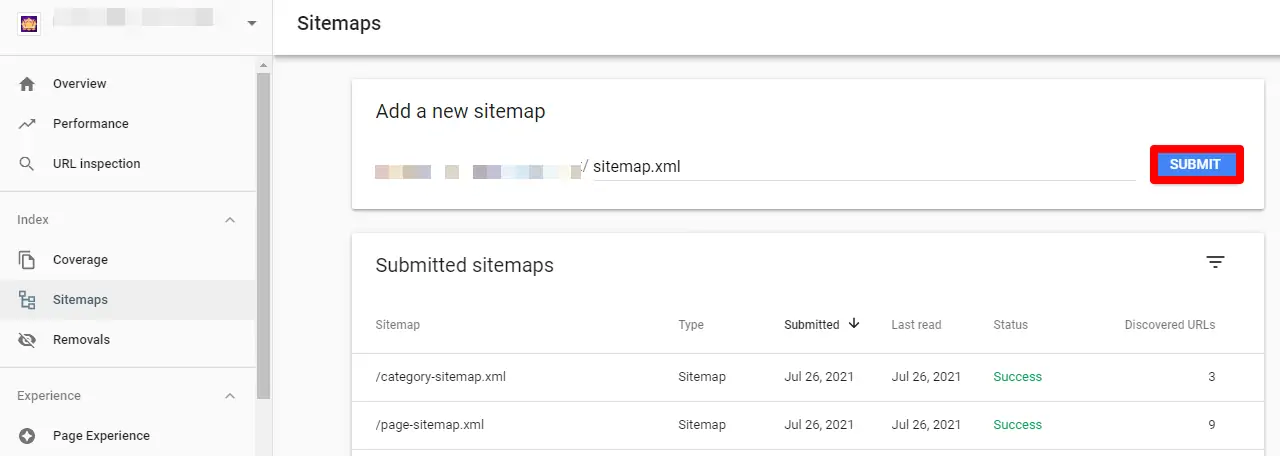The height and width of the screenshot is (456, 1280).
Task: Sort by Submitted column arrow
Action: click(854, 324)
